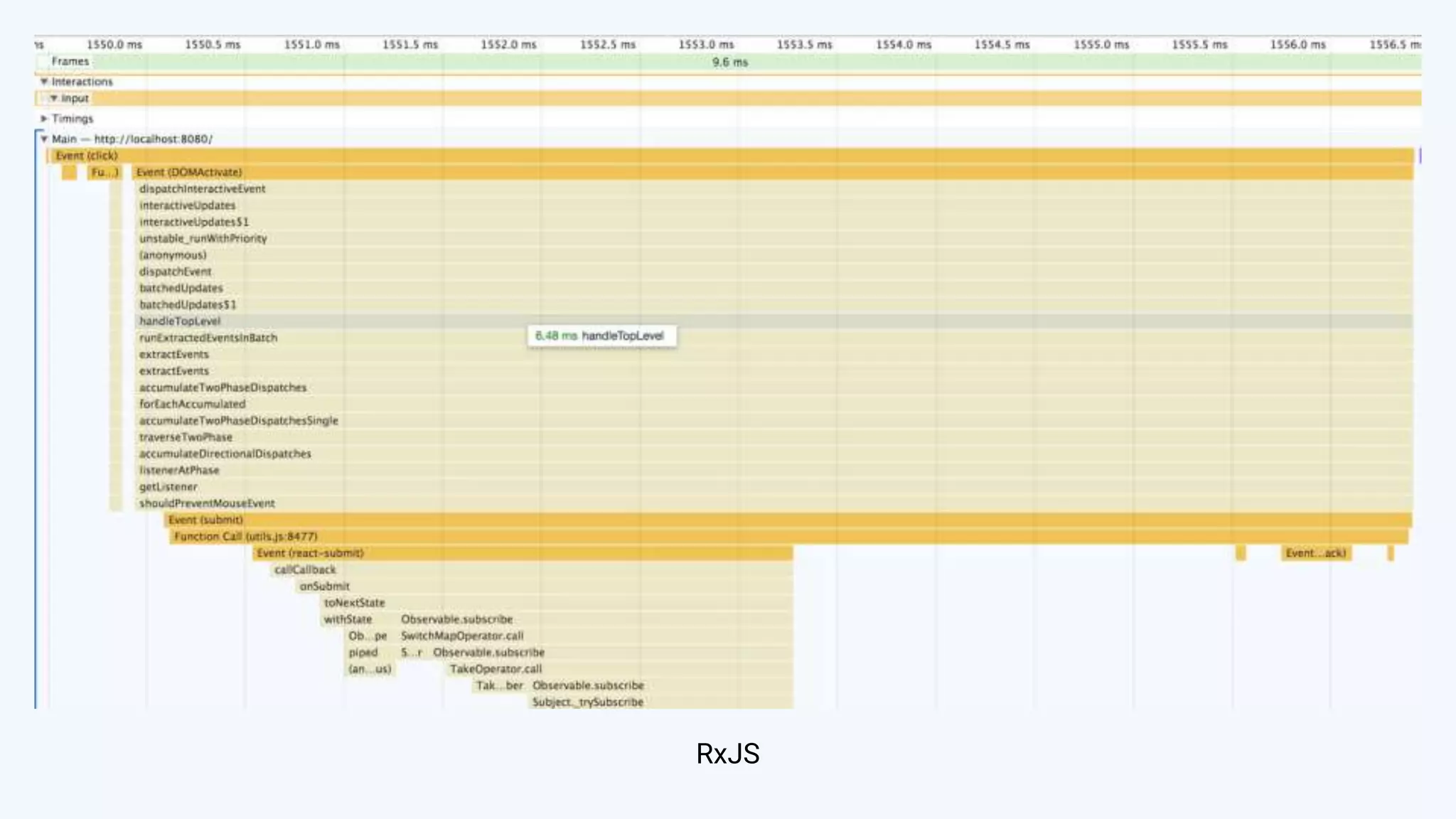Viewport: 1456px width, 819px height.
Task: Expand the Timings track triangle
Action: (44, 119)
